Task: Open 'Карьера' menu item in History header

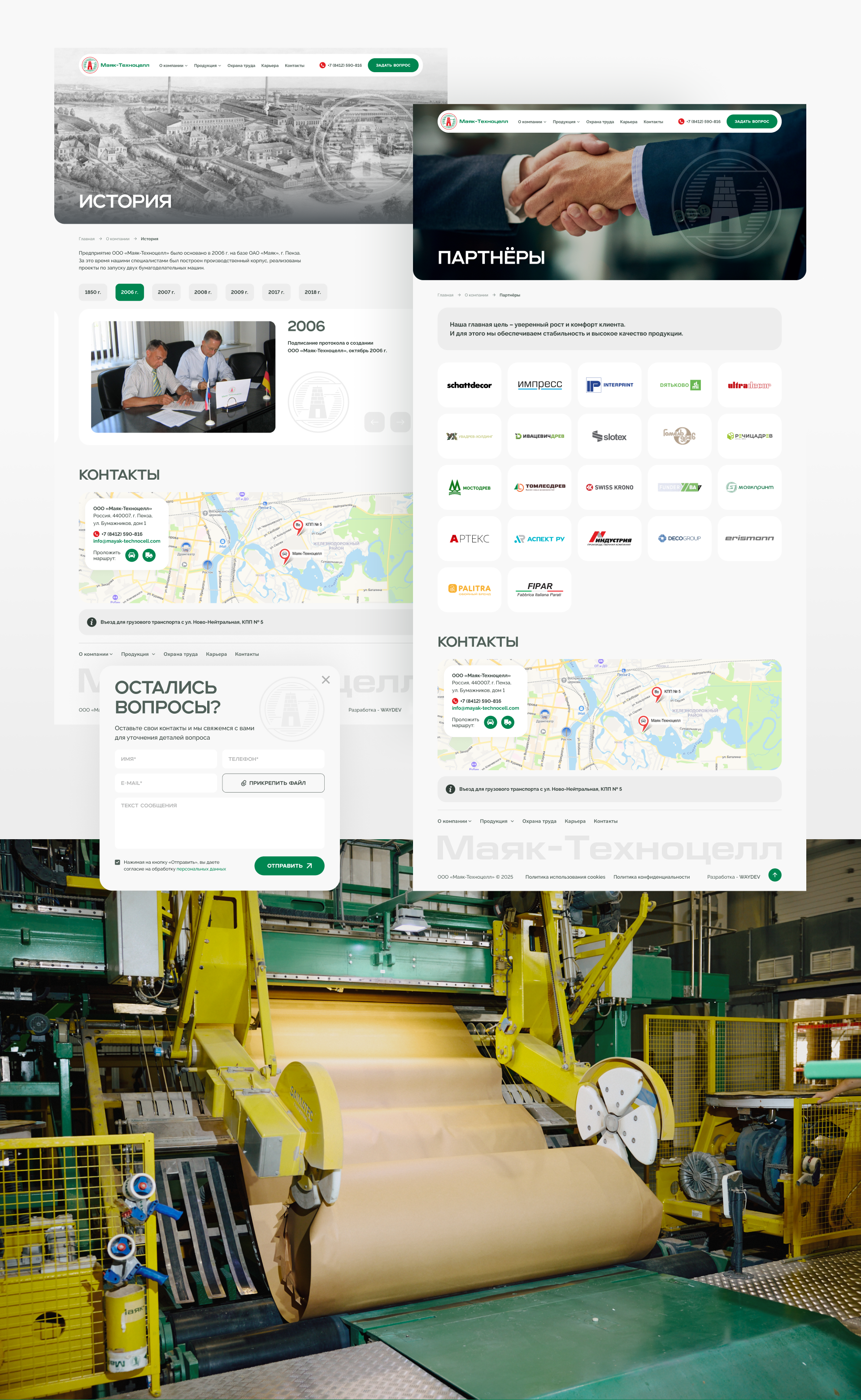Action: [x=270, y=65]
